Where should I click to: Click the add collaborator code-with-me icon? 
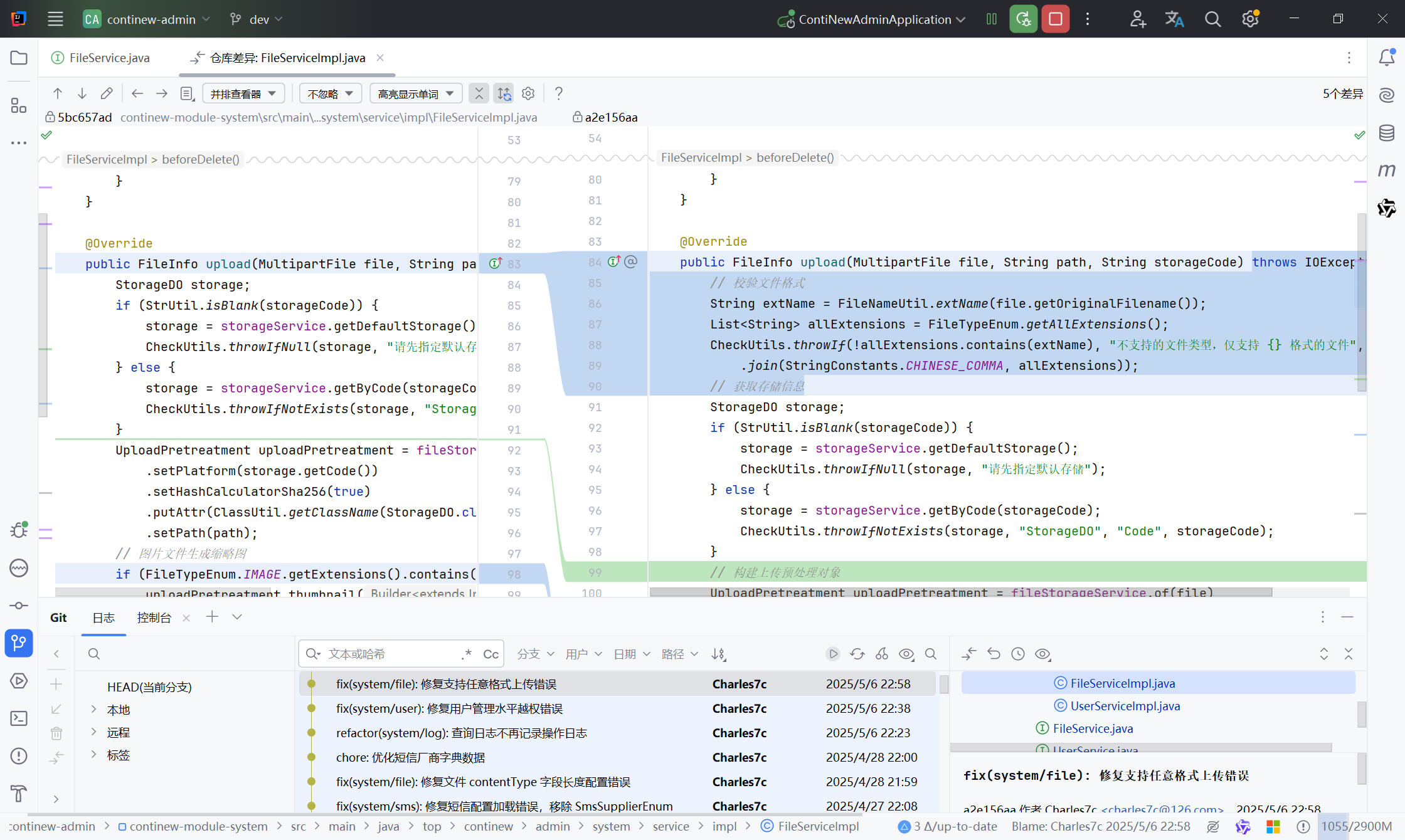(1138, 19)
